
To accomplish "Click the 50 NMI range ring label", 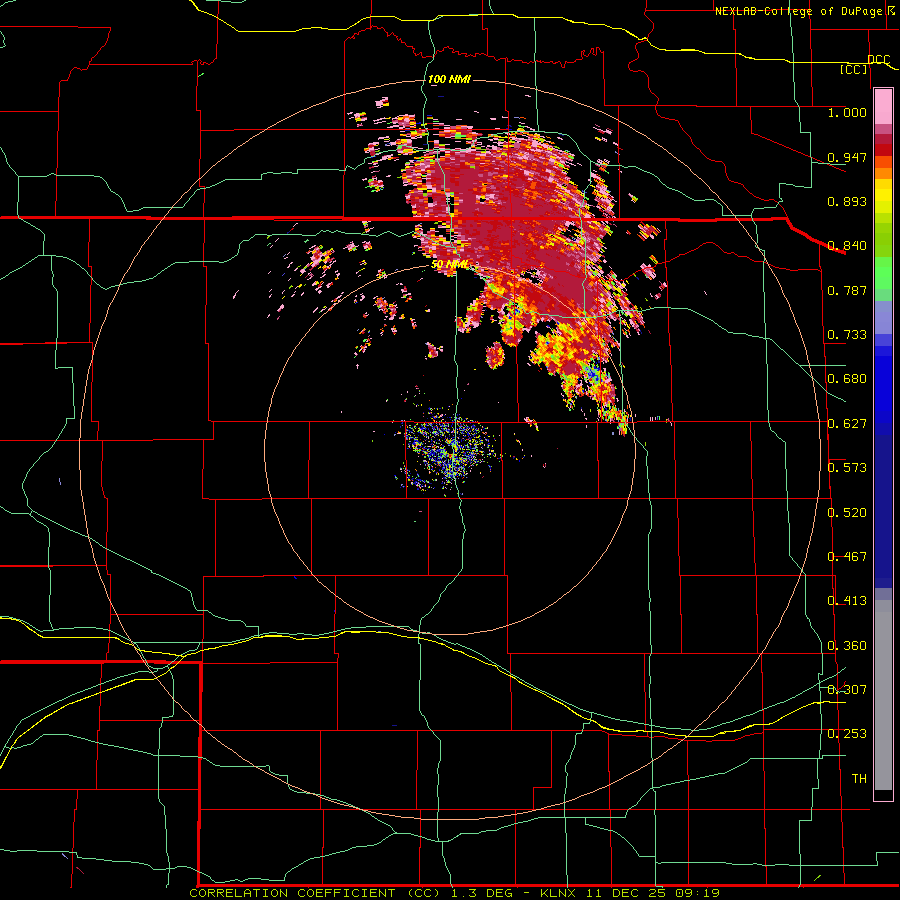I will pyautogui.click(x=449, y=265).
